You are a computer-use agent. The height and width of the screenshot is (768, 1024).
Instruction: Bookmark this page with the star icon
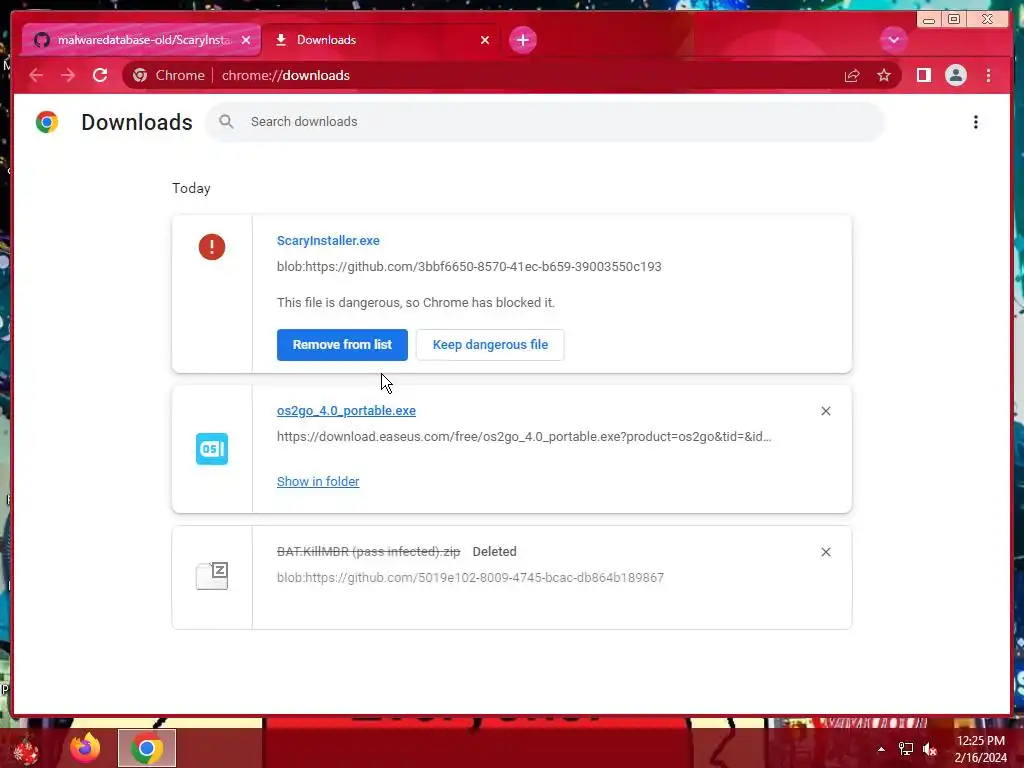(x=884, y=76)
